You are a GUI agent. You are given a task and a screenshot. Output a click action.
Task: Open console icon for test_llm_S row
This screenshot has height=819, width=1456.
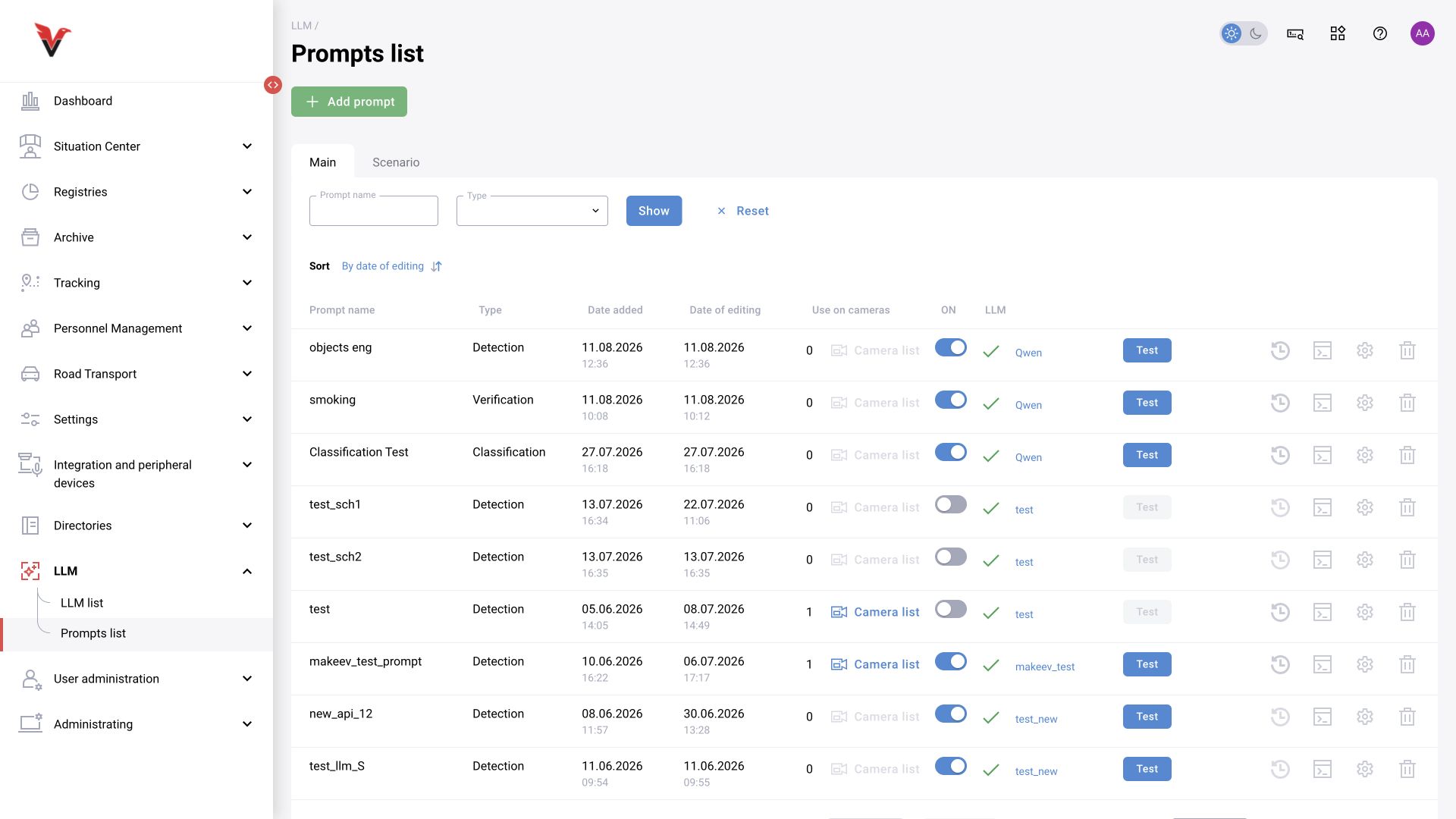(1323, 769)
